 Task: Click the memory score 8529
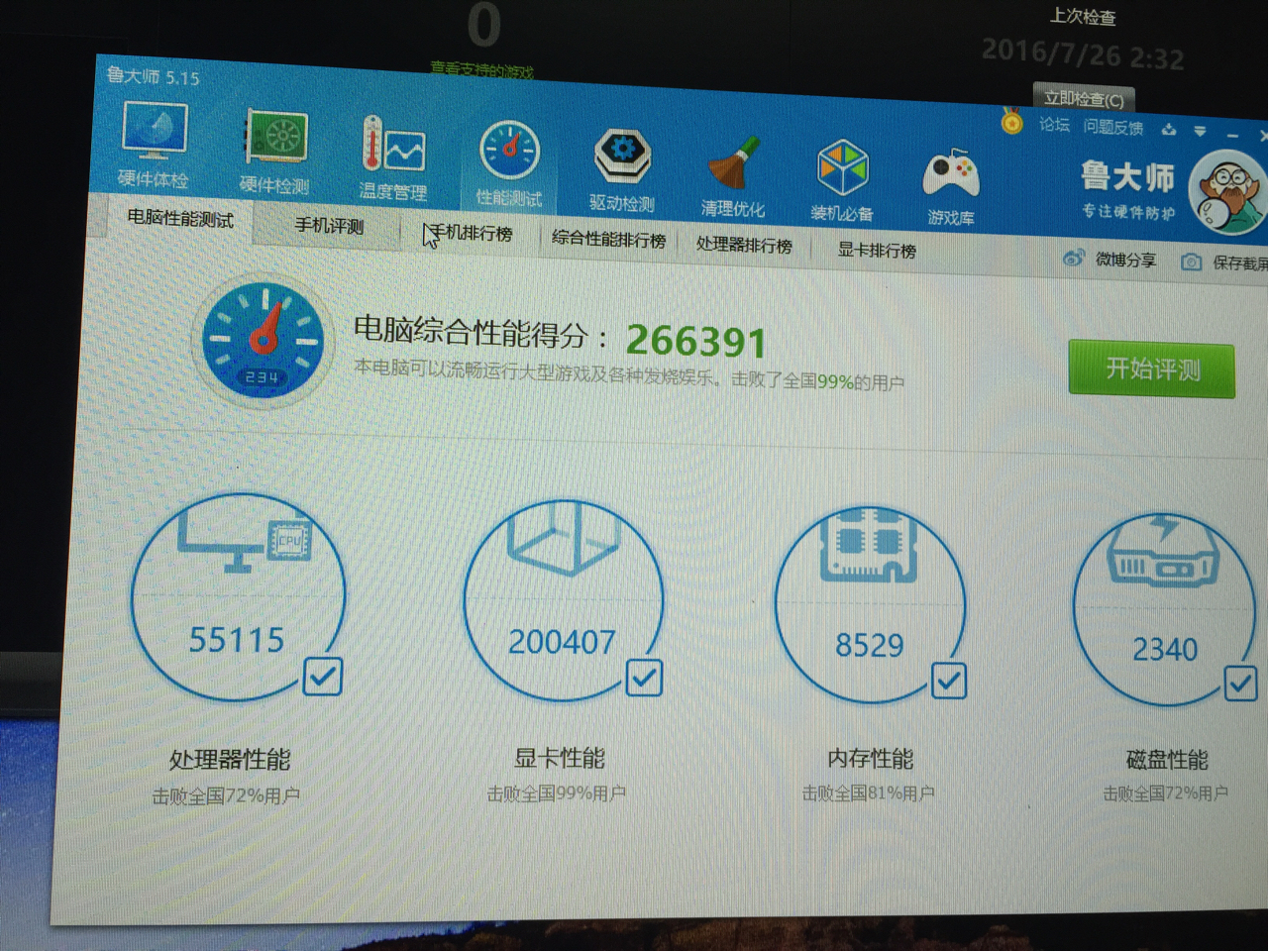coord(869,645)
